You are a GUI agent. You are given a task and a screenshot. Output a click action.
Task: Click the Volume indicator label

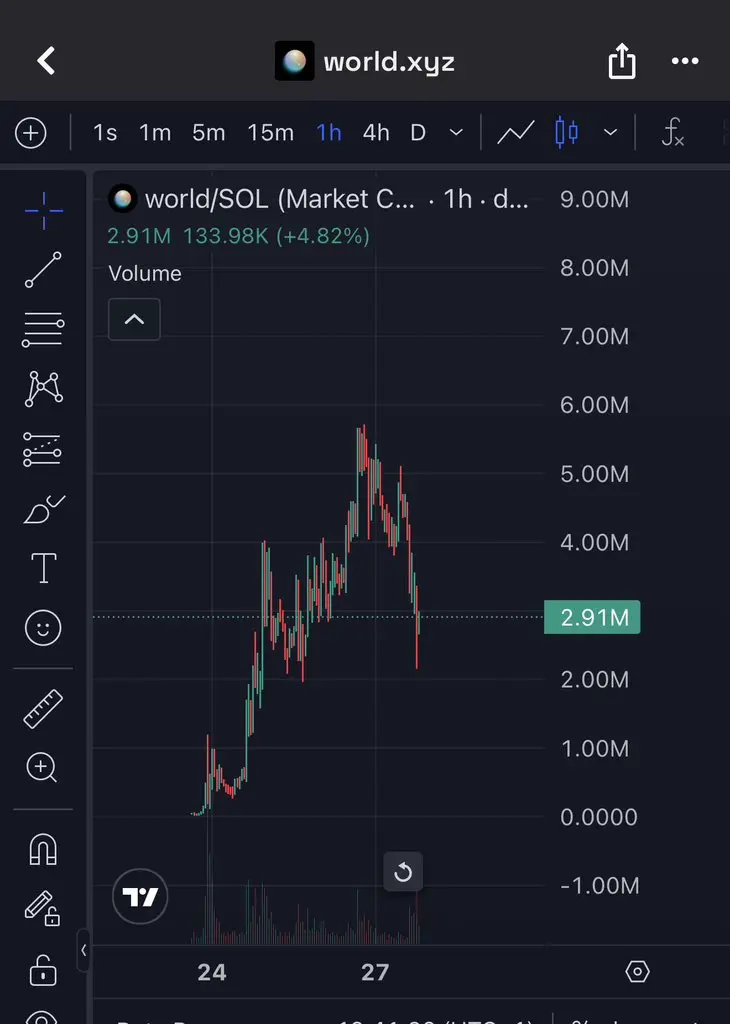click(x=145, y=273)
